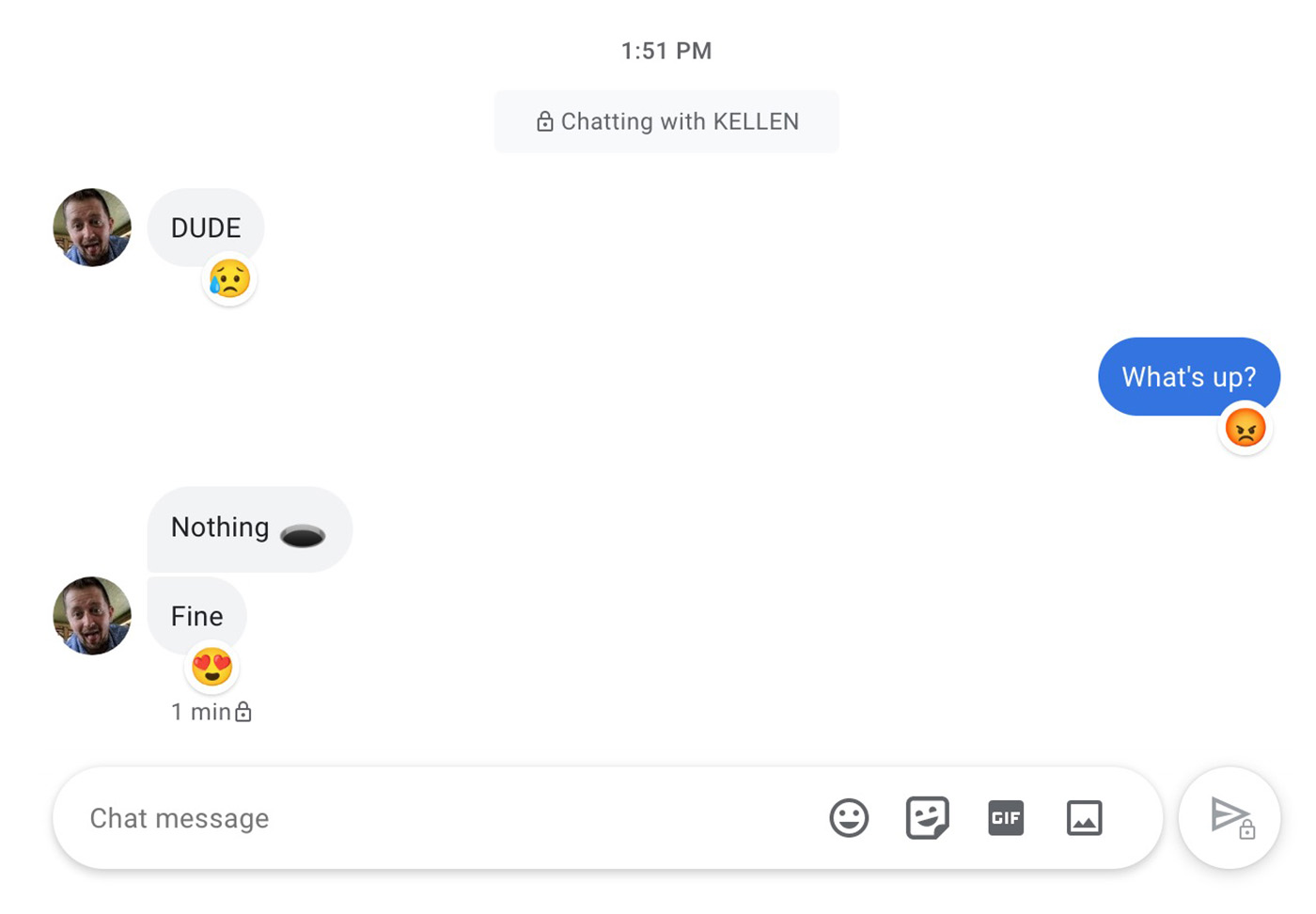Click the contact avatar next to Fine

point(92,616)
